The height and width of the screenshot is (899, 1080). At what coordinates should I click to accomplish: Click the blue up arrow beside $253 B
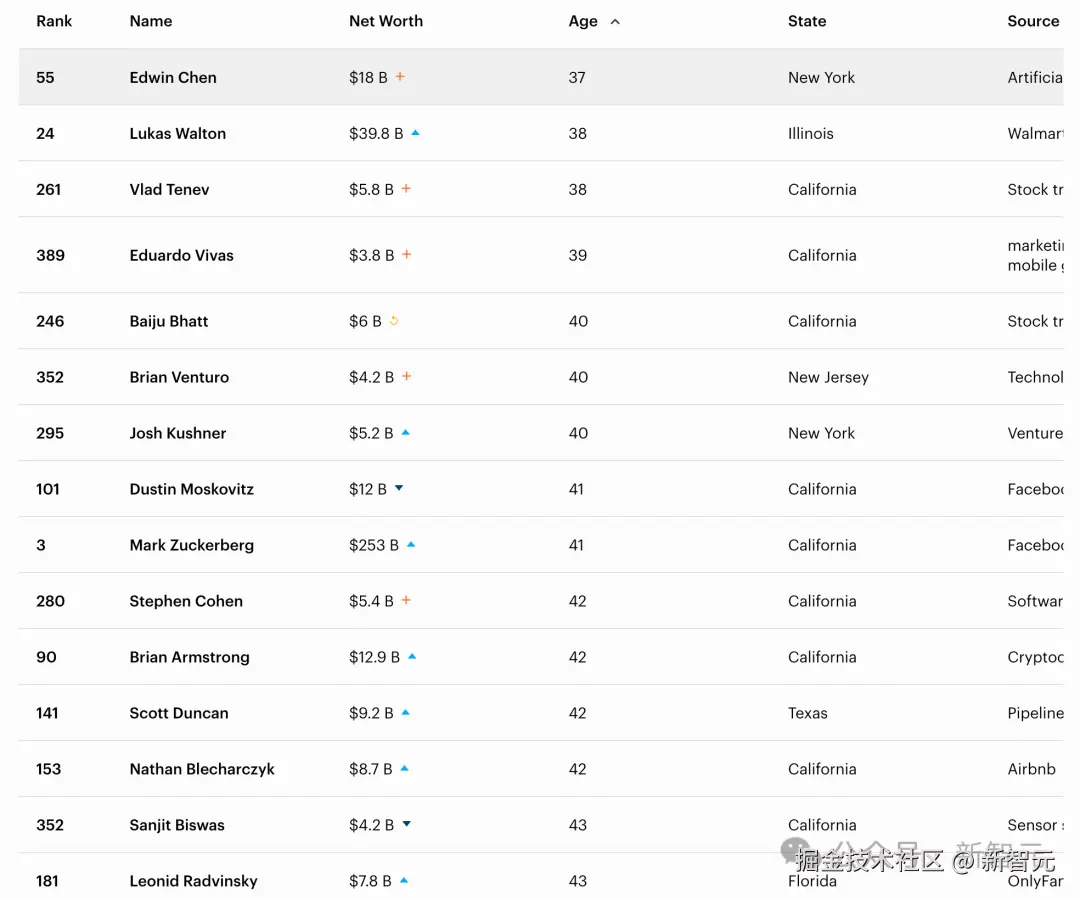[x=411, y=544]
